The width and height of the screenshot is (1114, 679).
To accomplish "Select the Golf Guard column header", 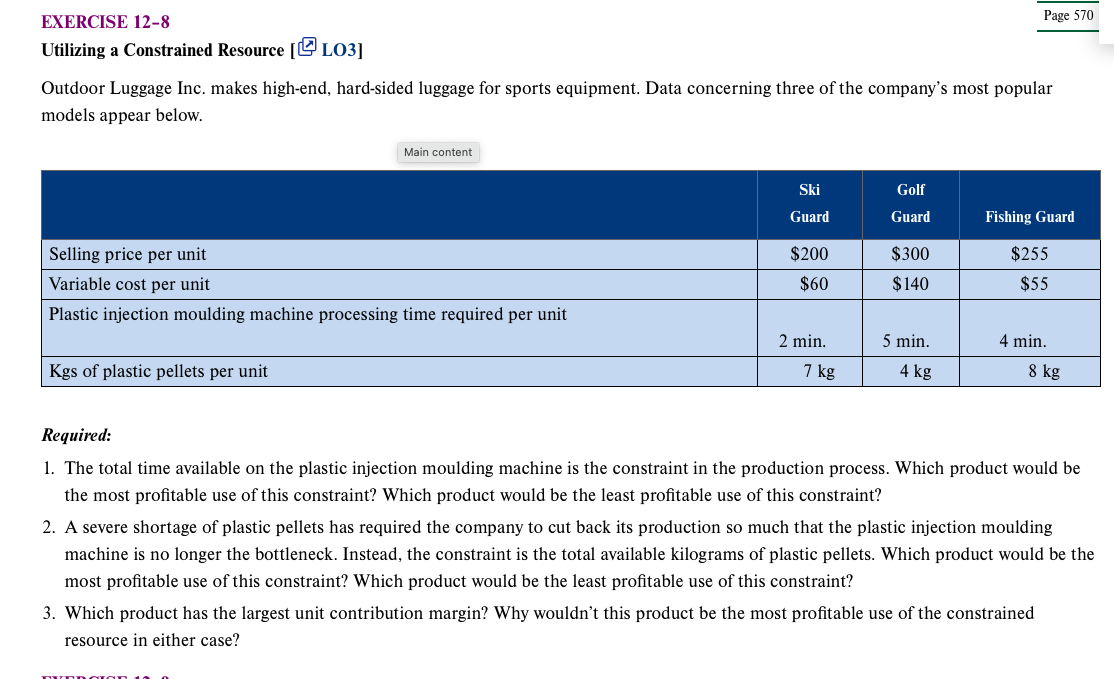I will (909, 204).
